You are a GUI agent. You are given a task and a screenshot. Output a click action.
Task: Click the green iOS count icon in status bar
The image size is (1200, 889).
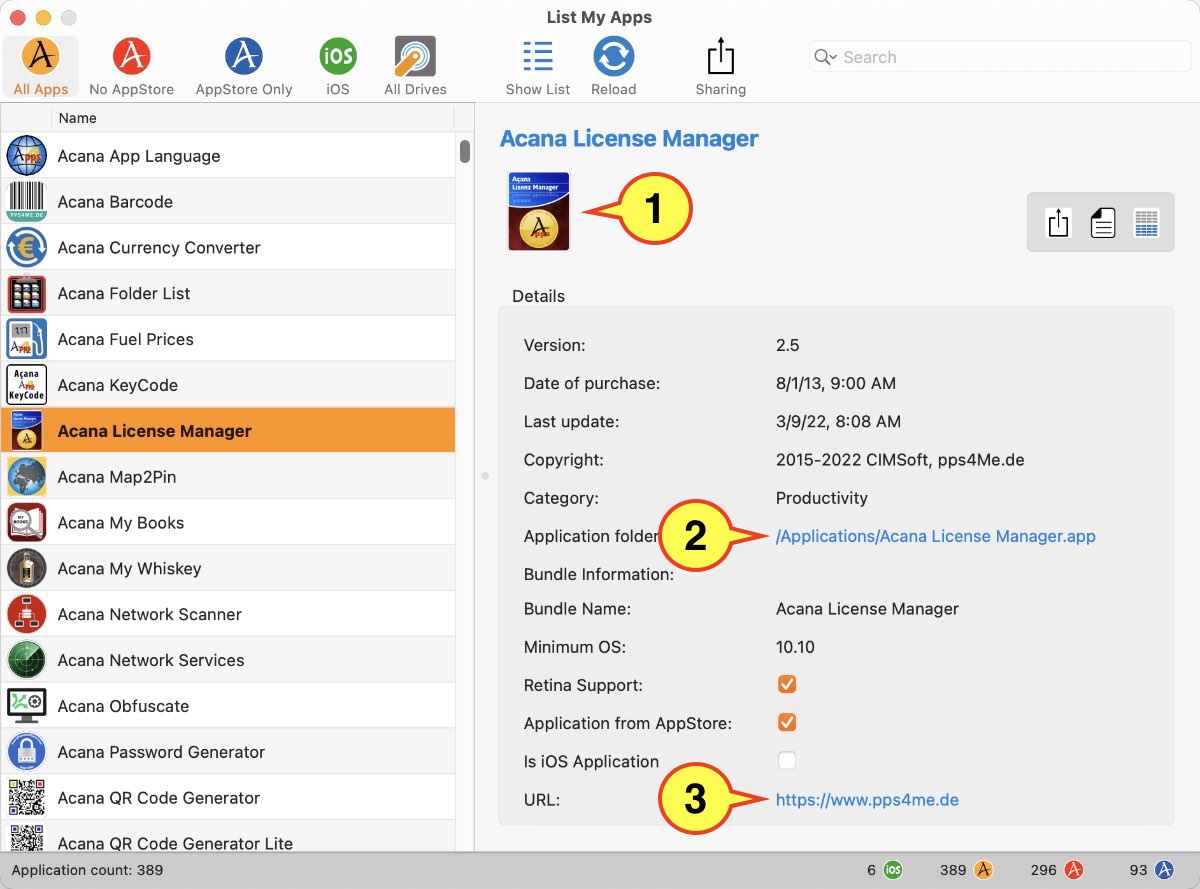click(893, 870)
